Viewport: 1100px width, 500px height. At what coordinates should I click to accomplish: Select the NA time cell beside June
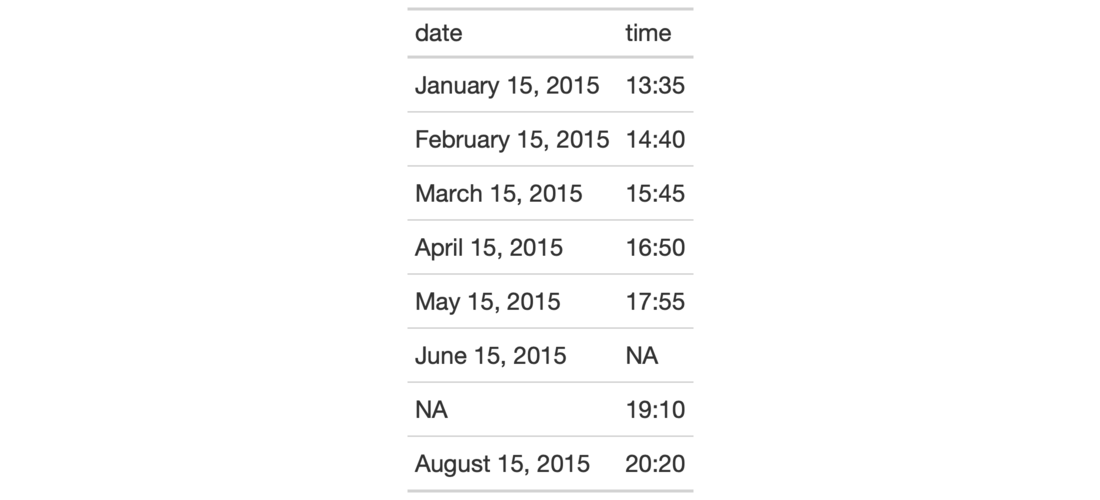point(642,356)
